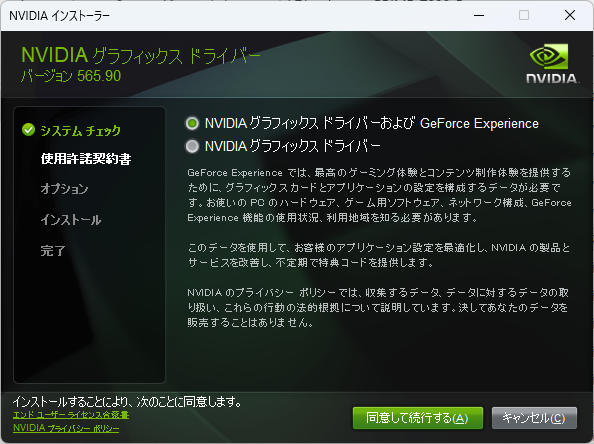Select システム チェック step in sidebar

pyautogui.click(x=81, y=131)
